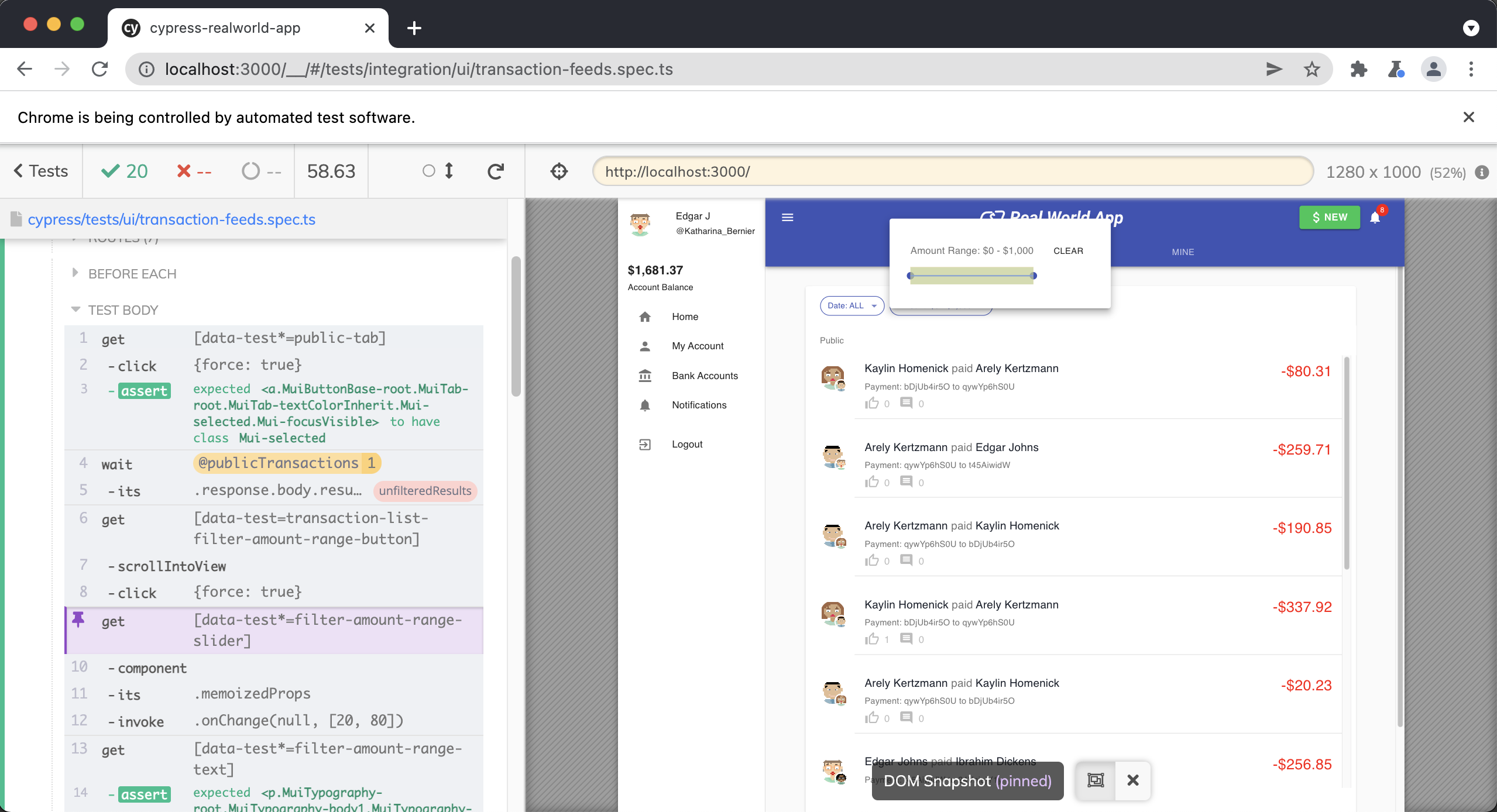Rerun all tests with reload icon
This screenshot has height=812, width=1497.
tap(496, 171)
